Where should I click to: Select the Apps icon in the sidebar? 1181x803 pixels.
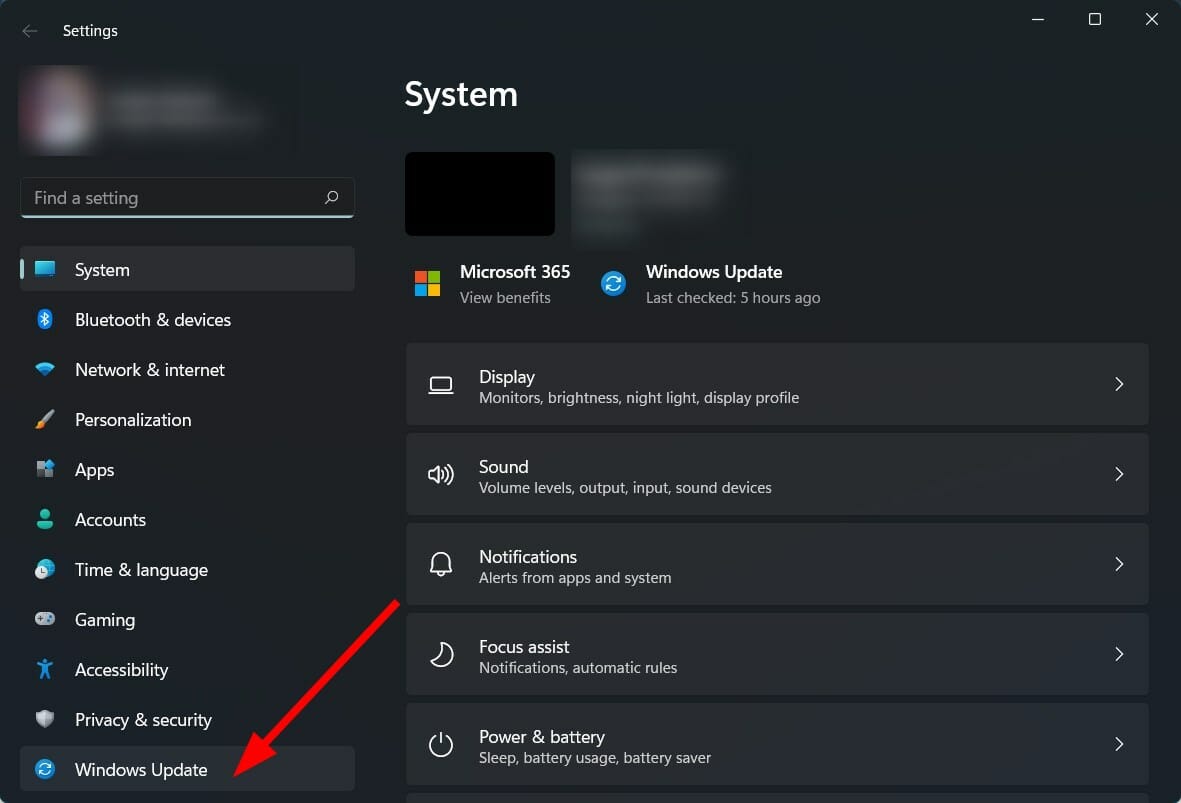[45, 469]
